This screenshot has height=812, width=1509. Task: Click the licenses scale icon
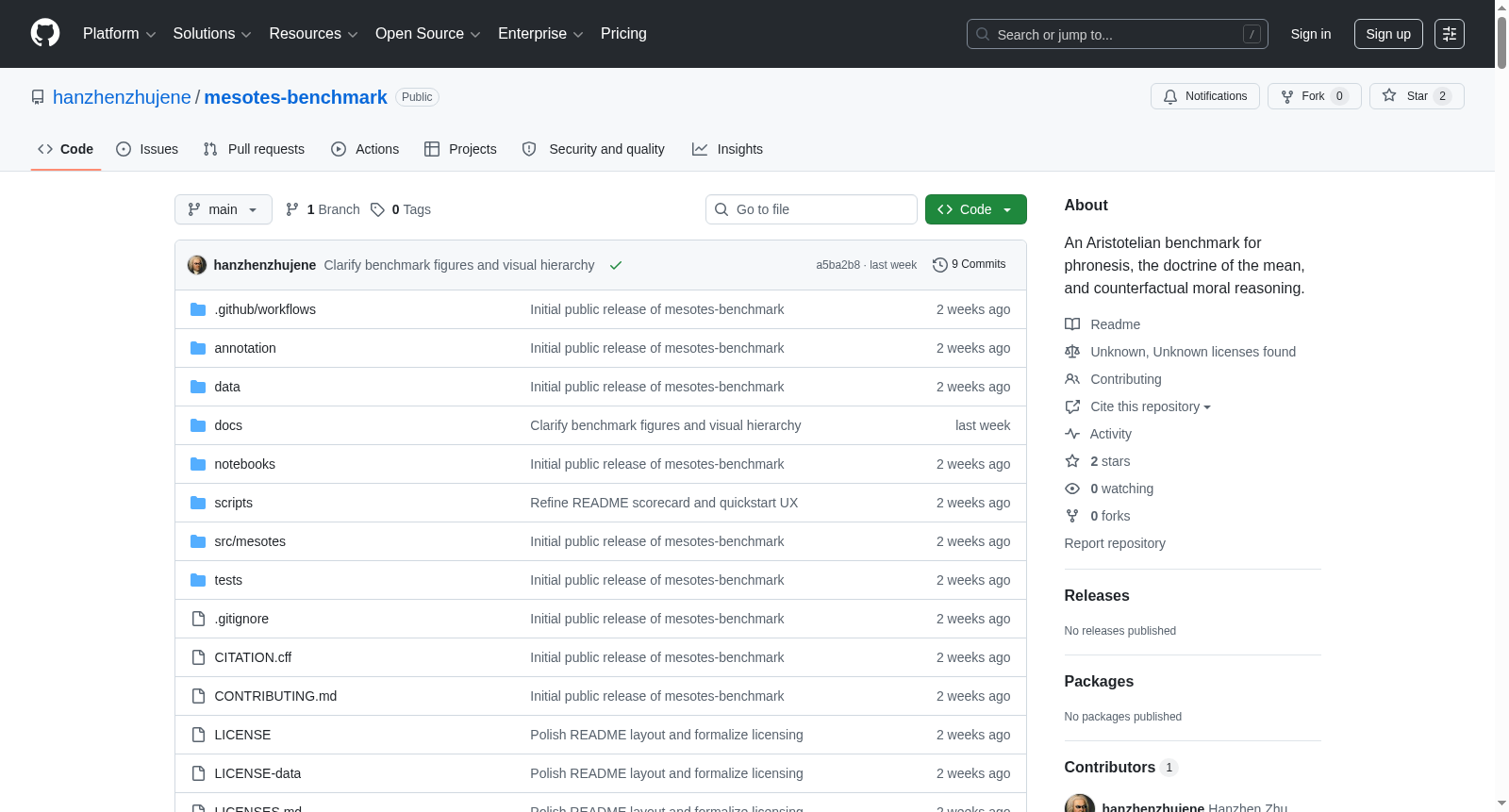(1072, 352)
